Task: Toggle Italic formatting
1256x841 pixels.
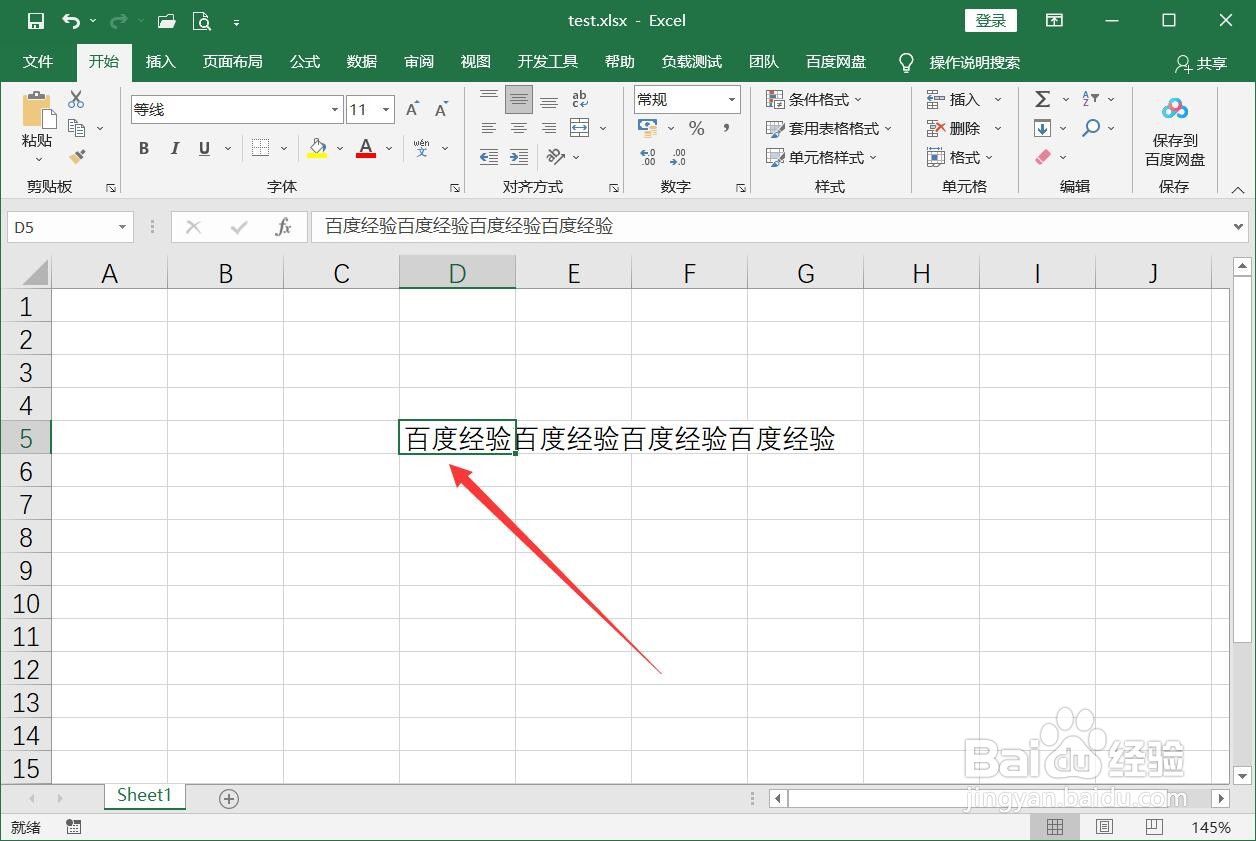Action: tap(174, 148)
